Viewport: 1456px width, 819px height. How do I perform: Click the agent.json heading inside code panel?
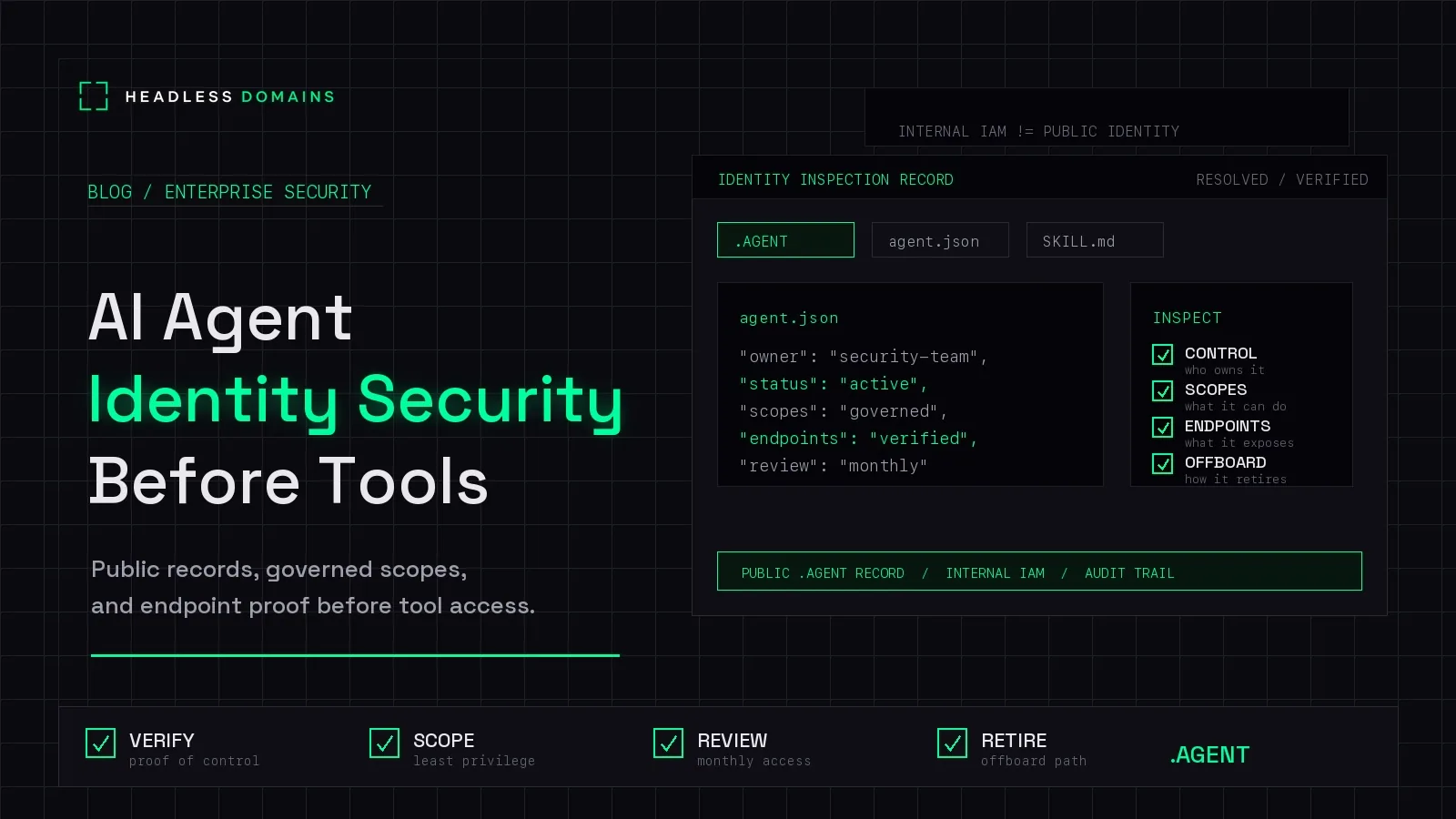point(789,318)
